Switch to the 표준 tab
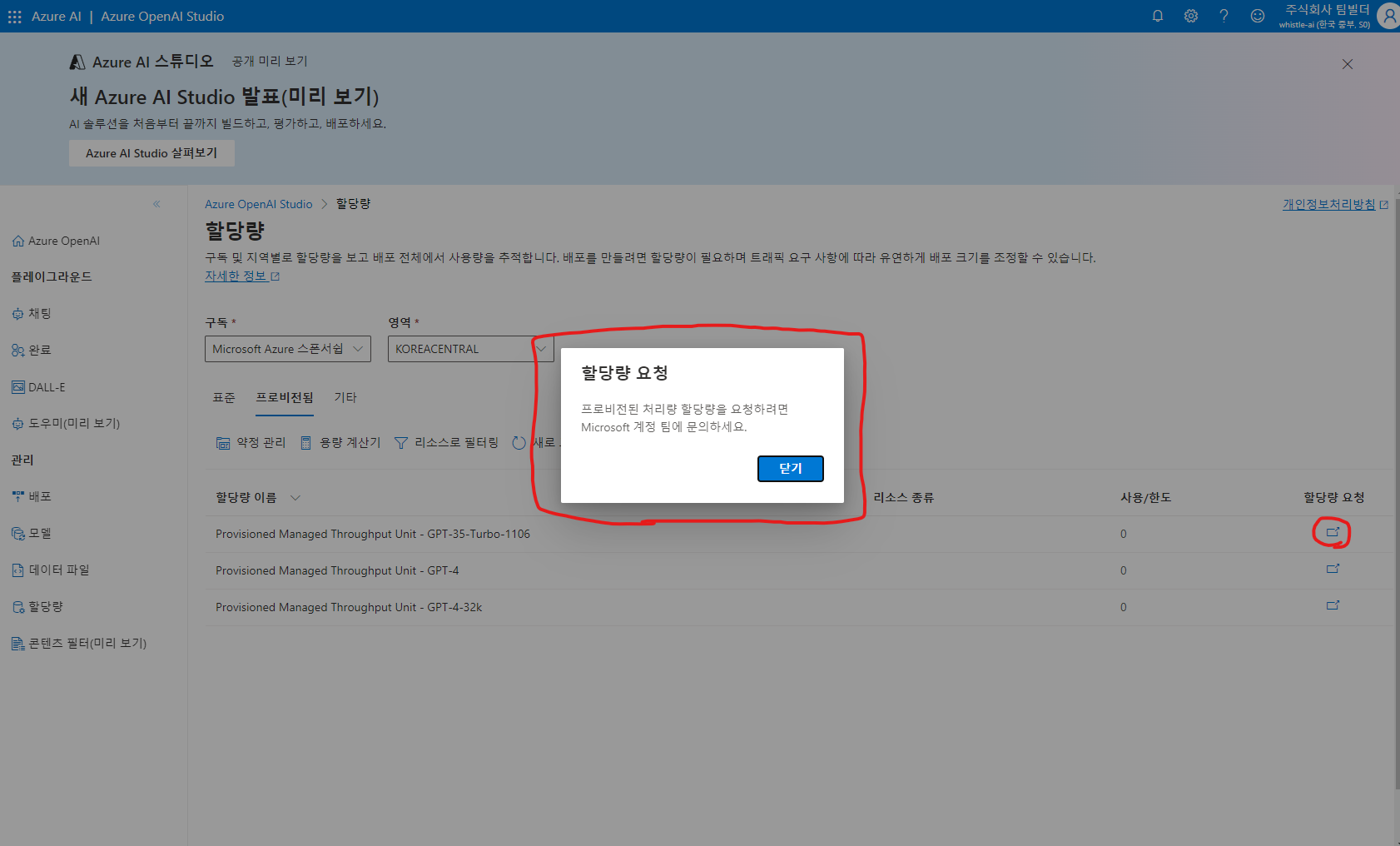The width and height of the screenshot is (1400, 846). (x=224, y=398)
